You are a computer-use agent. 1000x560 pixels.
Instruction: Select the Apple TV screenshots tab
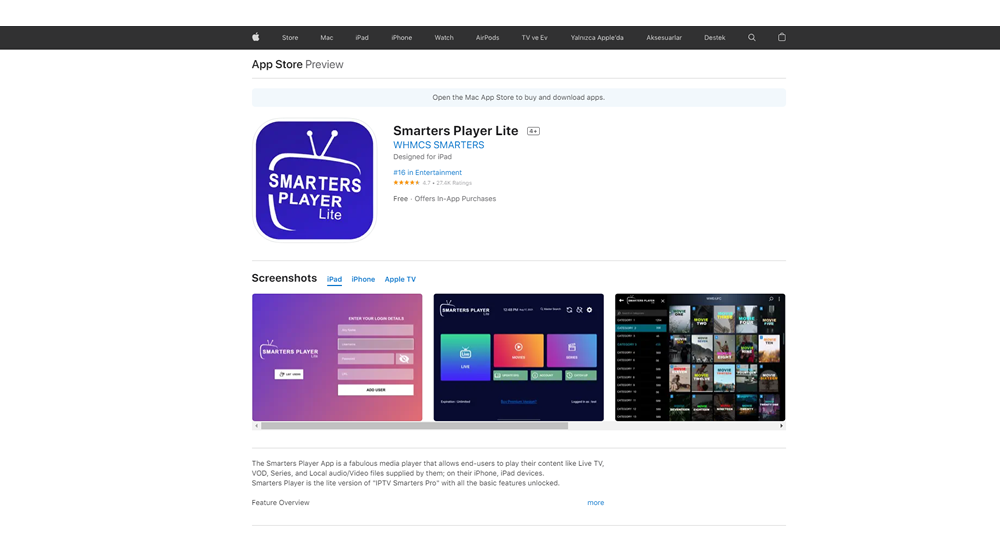click(x=400, y=279)
